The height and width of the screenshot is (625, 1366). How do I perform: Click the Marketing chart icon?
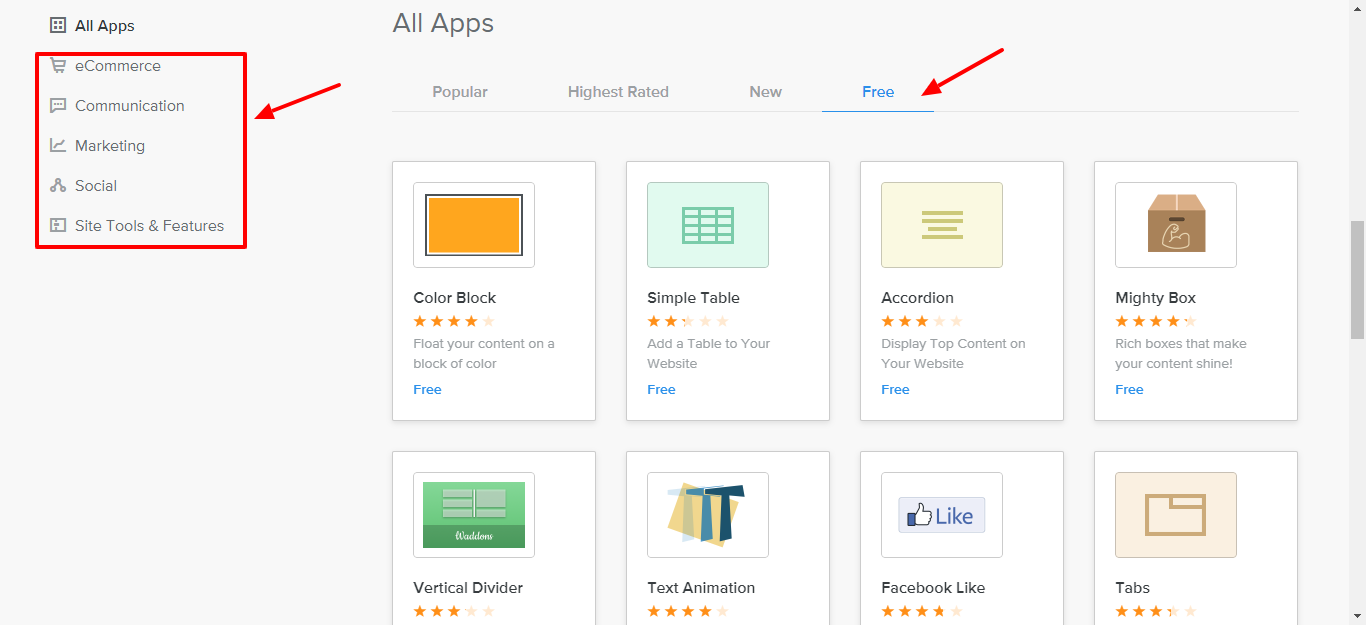click(58, 146)
